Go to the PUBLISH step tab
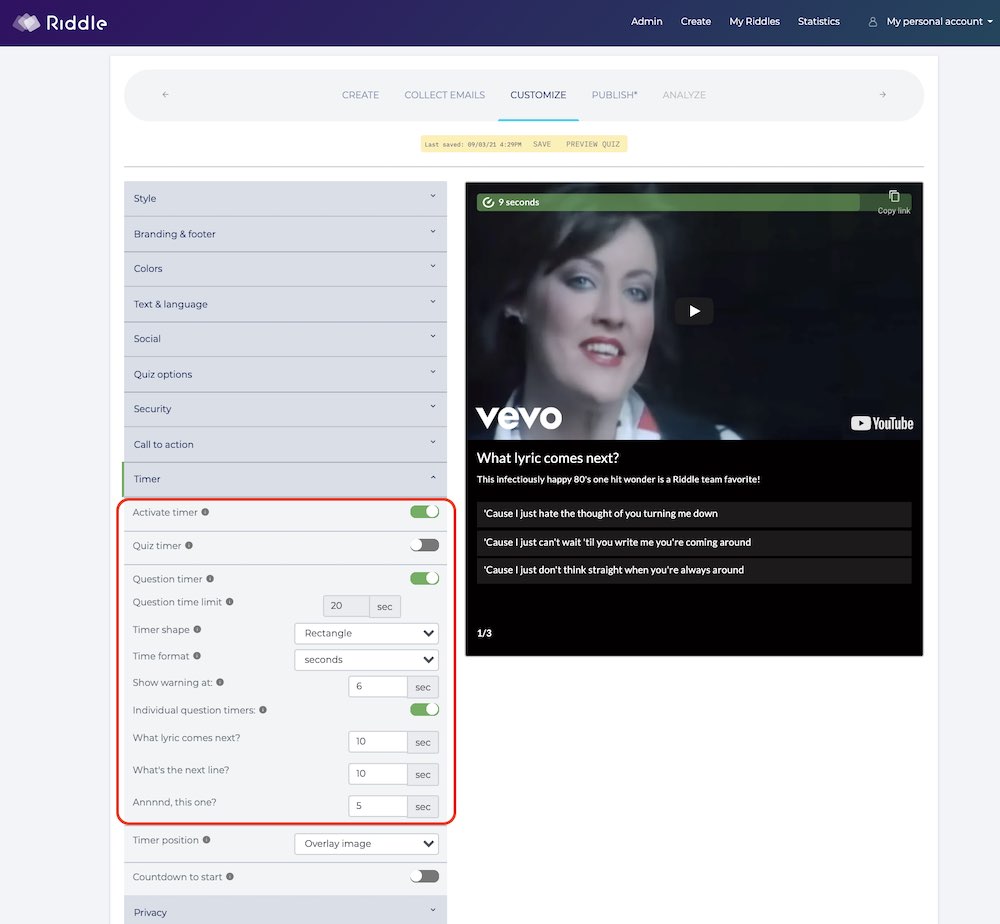Viewport: 1000px width, 924px height. [614, 95]
